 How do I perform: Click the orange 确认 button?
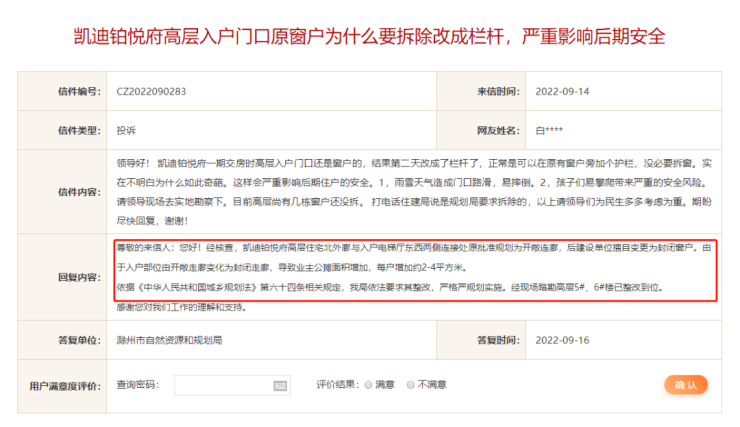pyautogui.click(x=686, y=385)
